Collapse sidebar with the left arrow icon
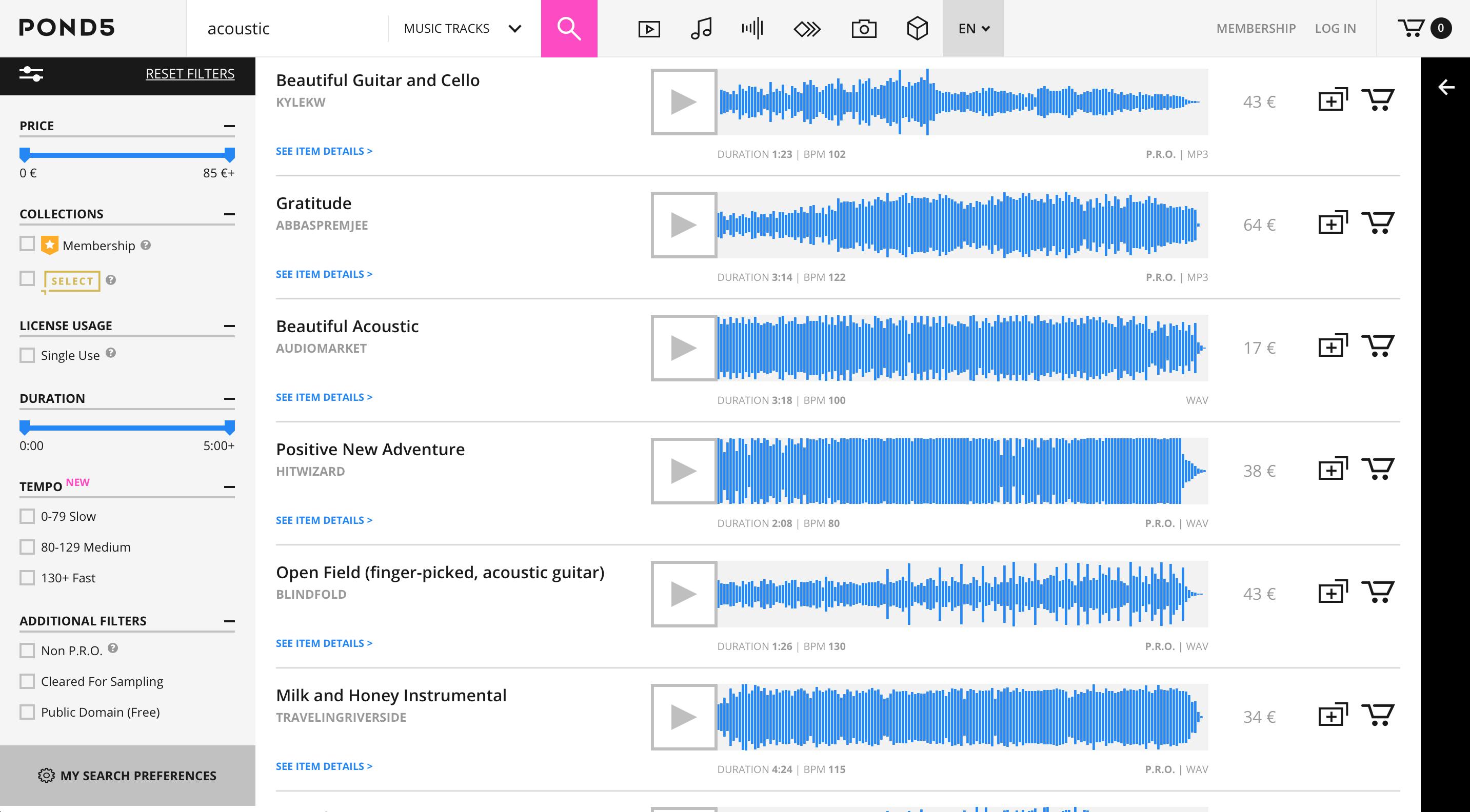1470x812 pixels. point(1445,87)
